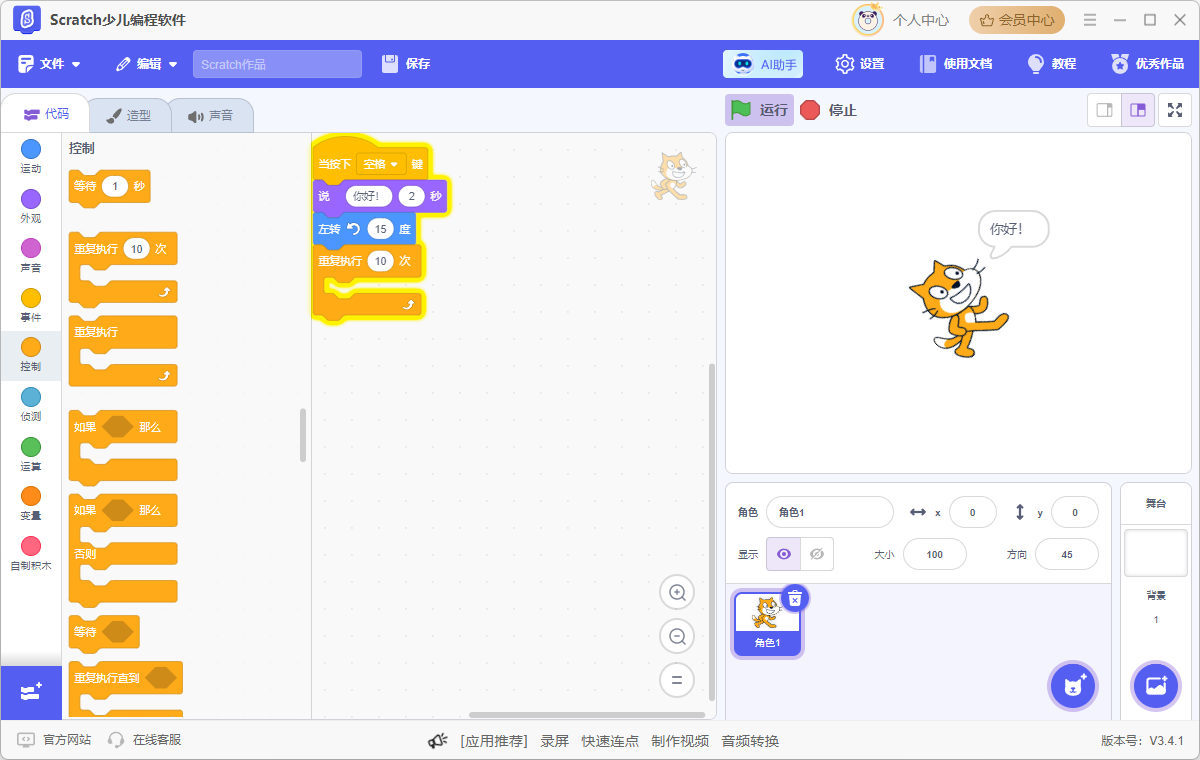
Task: Open the 变量 block category
Action: pos(31,504)
